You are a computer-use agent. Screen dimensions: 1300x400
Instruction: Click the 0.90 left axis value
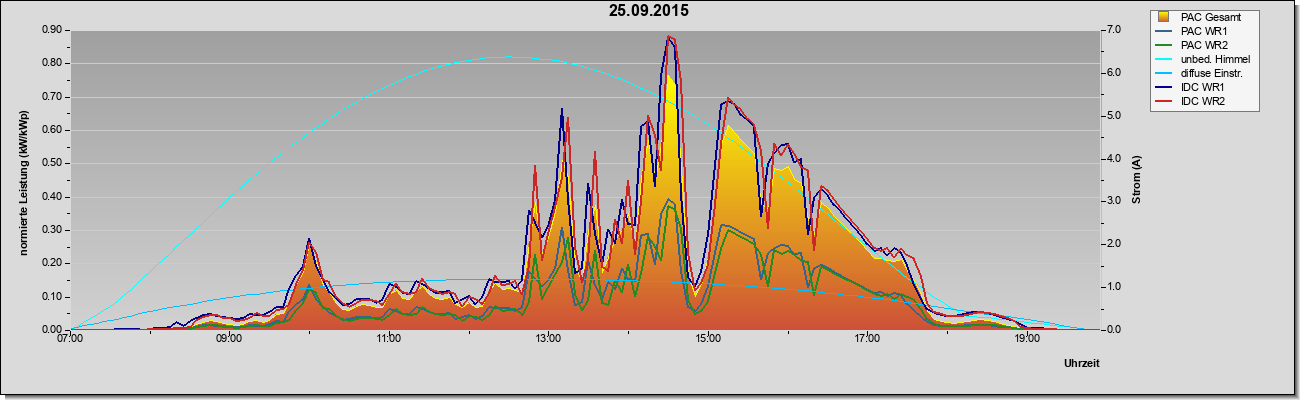pyautogui.click(x=52, y=30)
